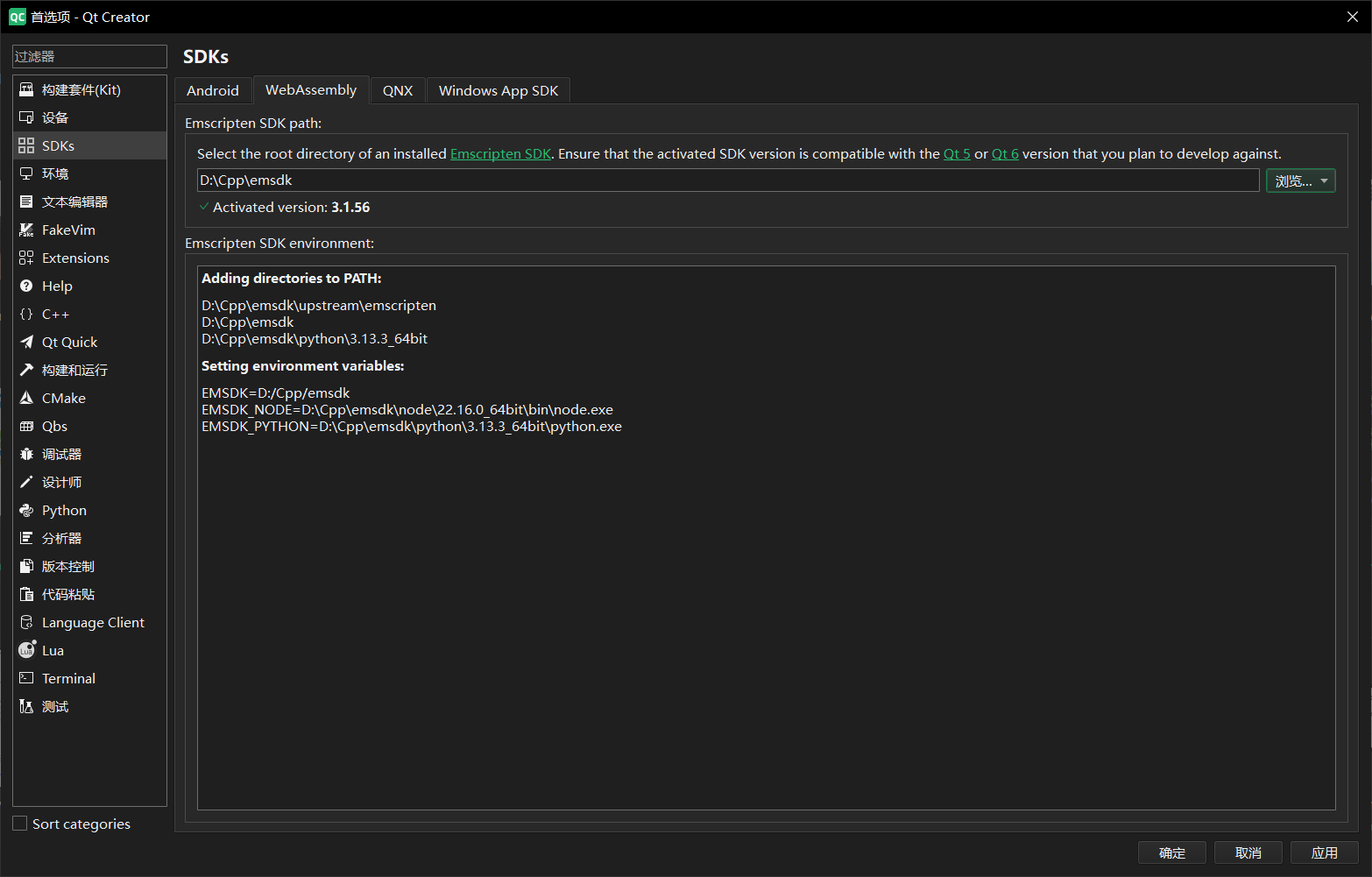
Task: Click the 过滤器 filter input field
Action: point(89,56)
